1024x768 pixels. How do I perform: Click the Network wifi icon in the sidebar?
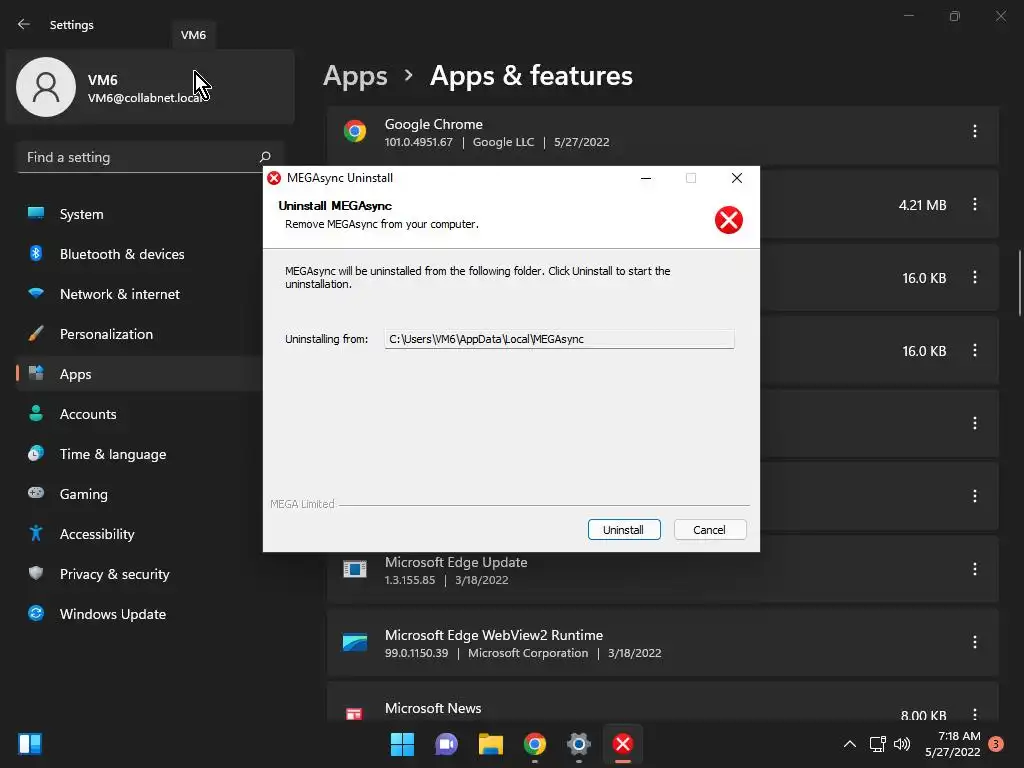[36, 293]
